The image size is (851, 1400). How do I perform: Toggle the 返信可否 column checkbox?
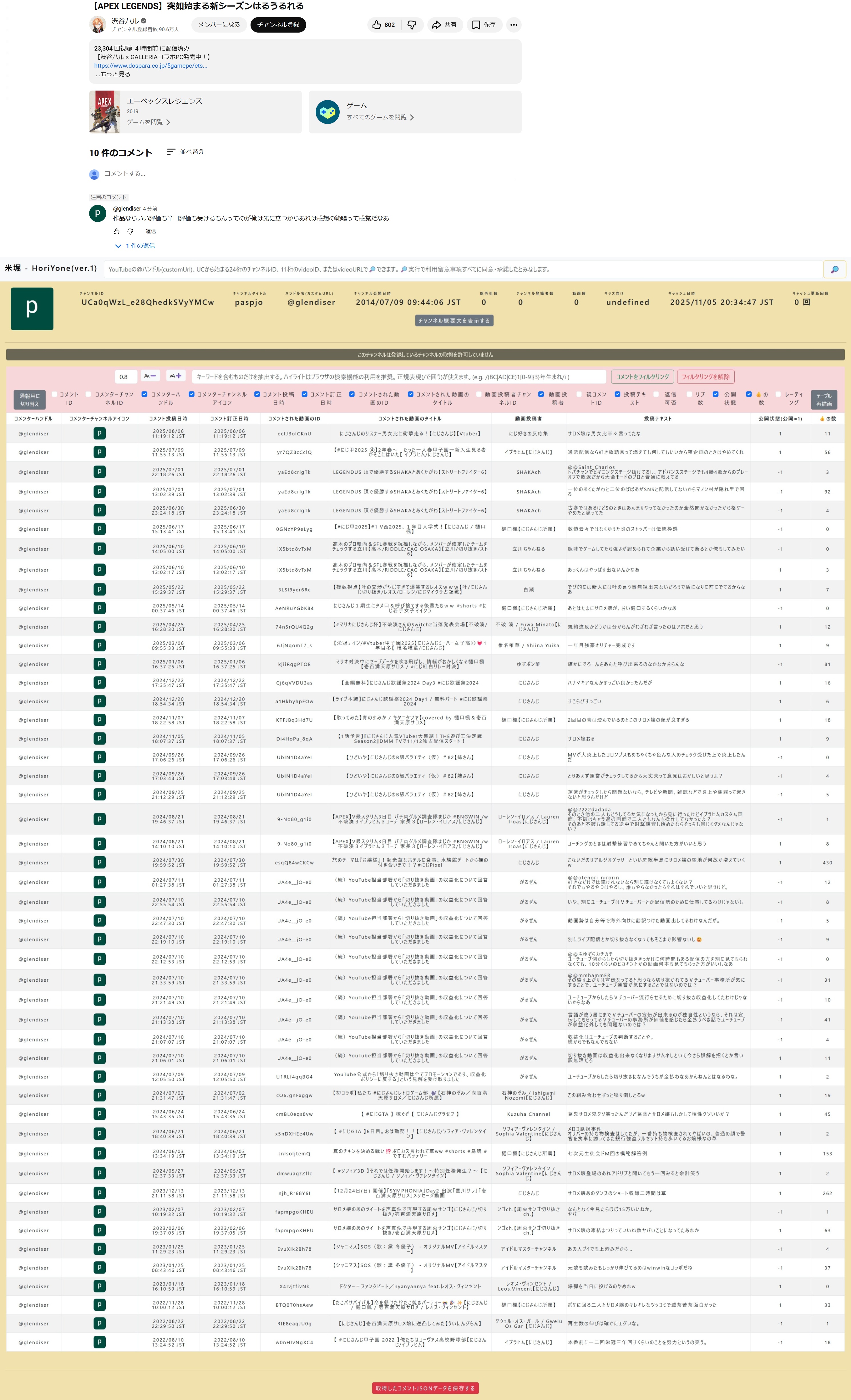pos(656,394)
